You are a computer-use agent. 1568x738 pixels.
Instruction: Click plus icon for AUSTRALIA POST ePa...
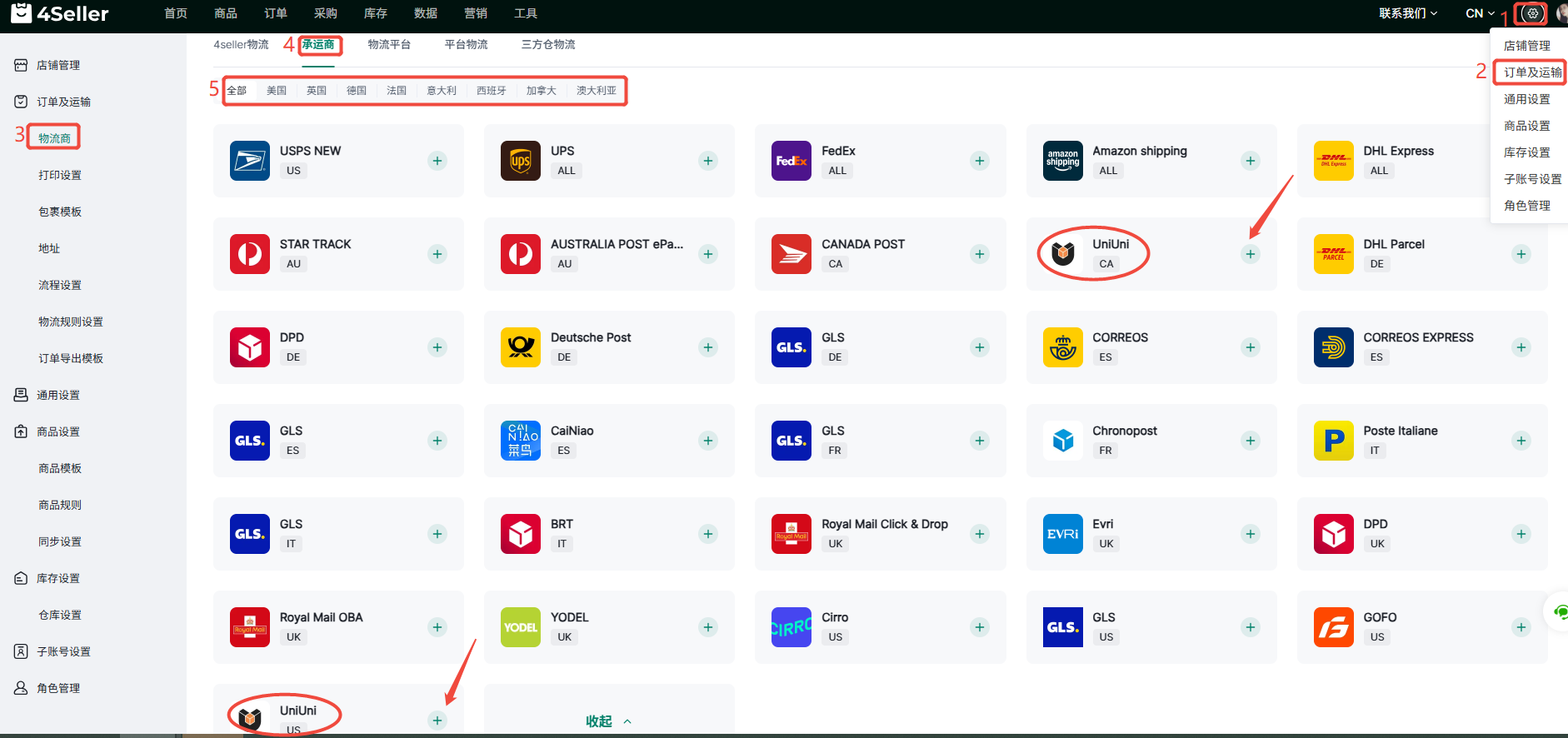tap(708, 254)
